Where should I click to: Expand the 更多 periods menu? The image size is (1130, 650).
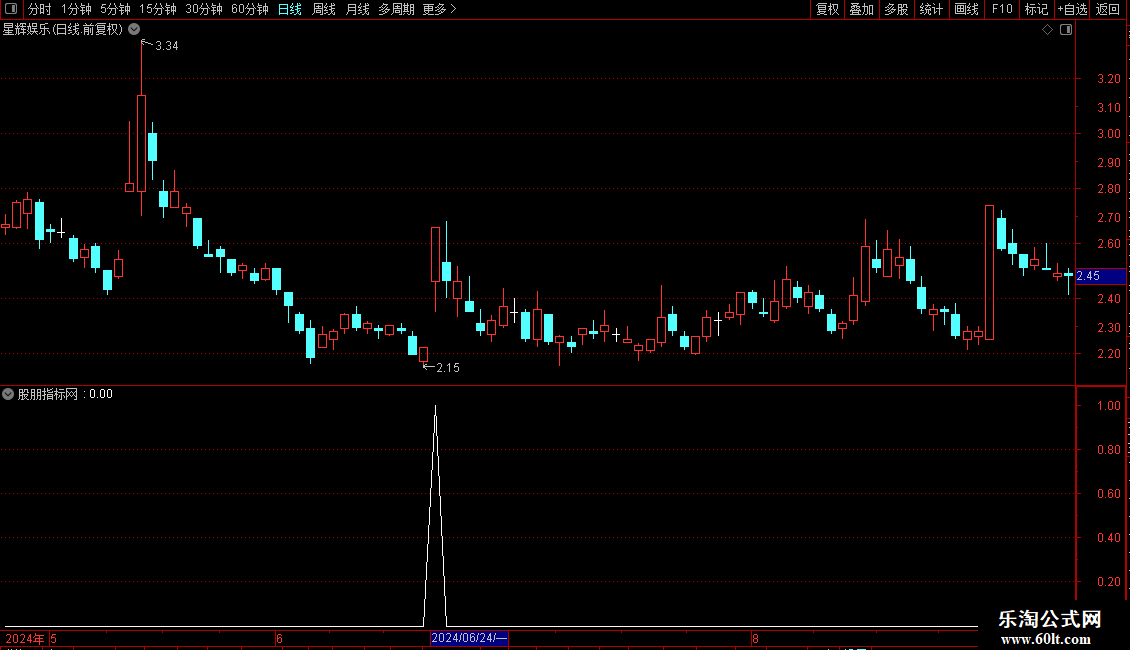[x=440, y=9]
